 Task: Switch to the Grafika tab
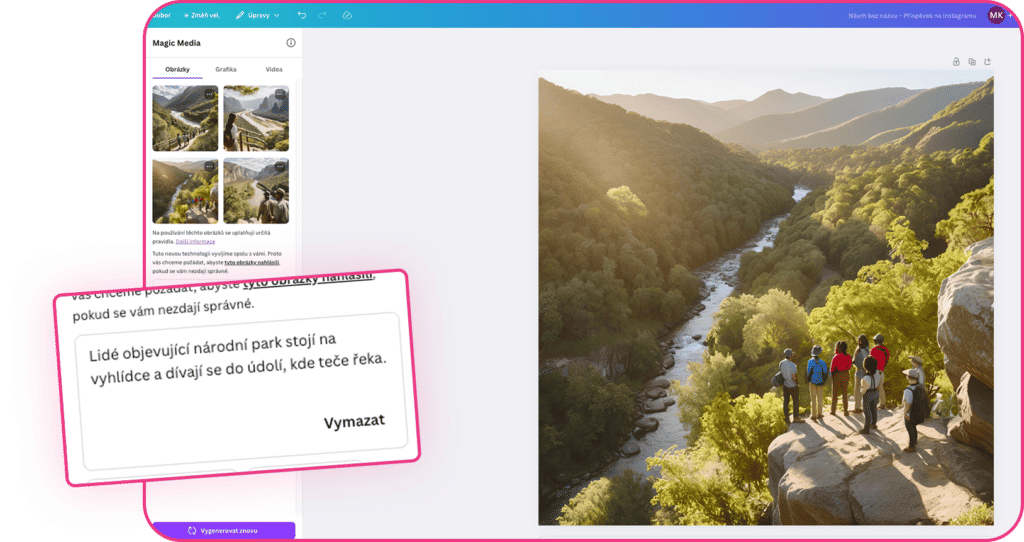(x=226, y=69)
